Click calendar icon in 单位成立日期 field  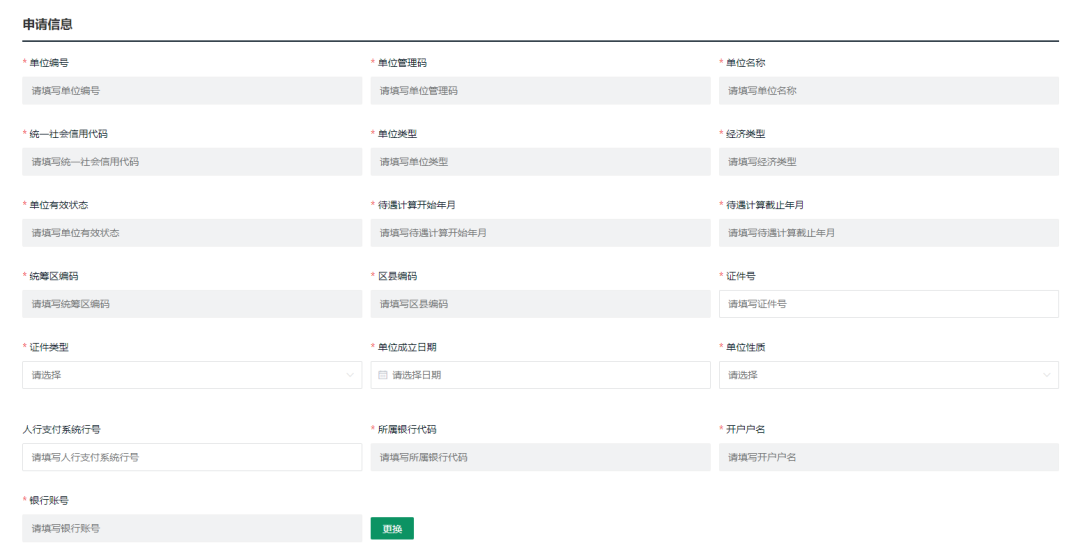[x=383, y=375]
